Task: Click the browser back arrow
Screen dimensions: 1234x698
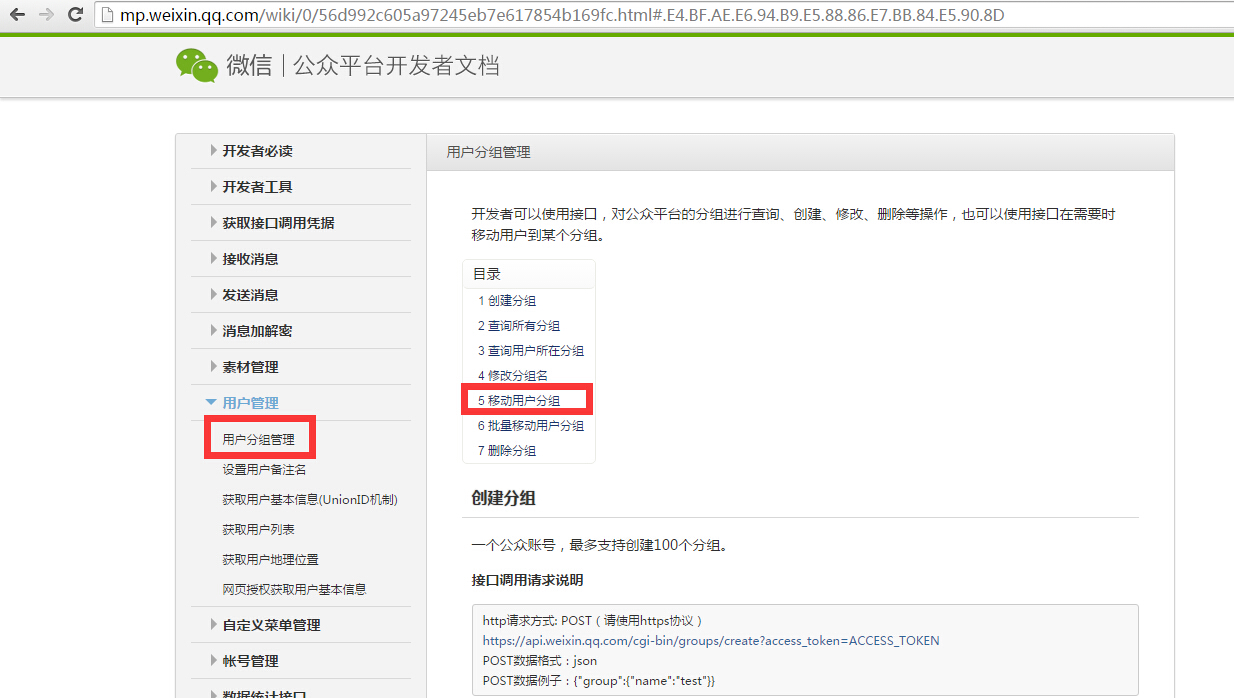Action: pos(17,15)
